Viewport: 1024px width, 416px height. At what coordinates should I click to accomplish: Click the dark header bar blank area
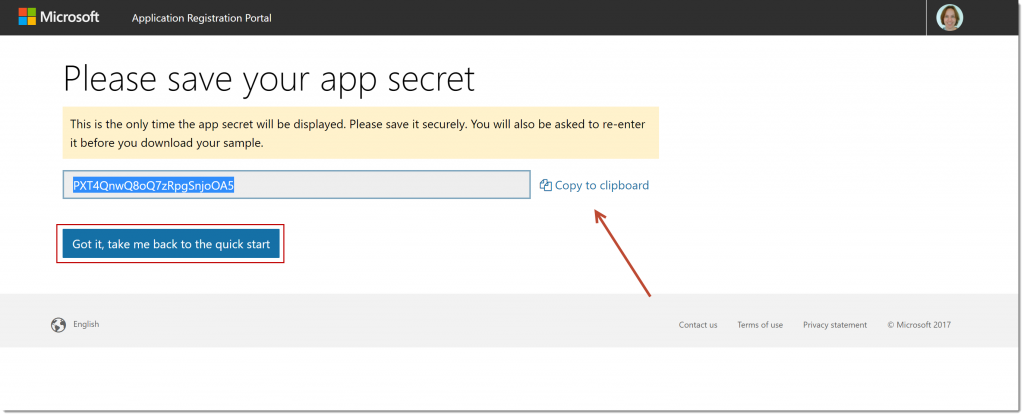click(x=600, y=18)
